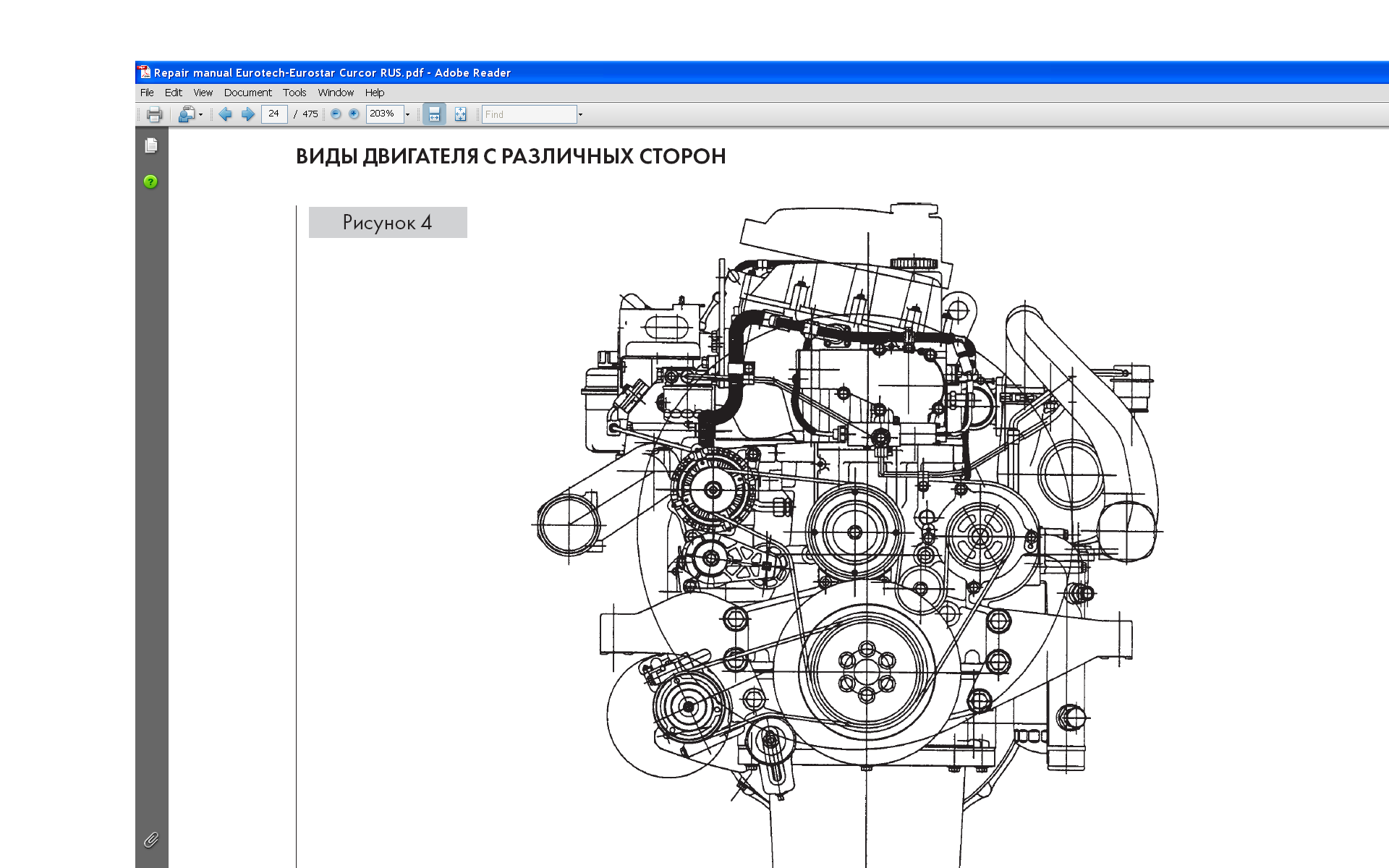The width and height of the screenshot is (1389, 868).
Task: Go to previous page arrow
Action: click(225, 114)
